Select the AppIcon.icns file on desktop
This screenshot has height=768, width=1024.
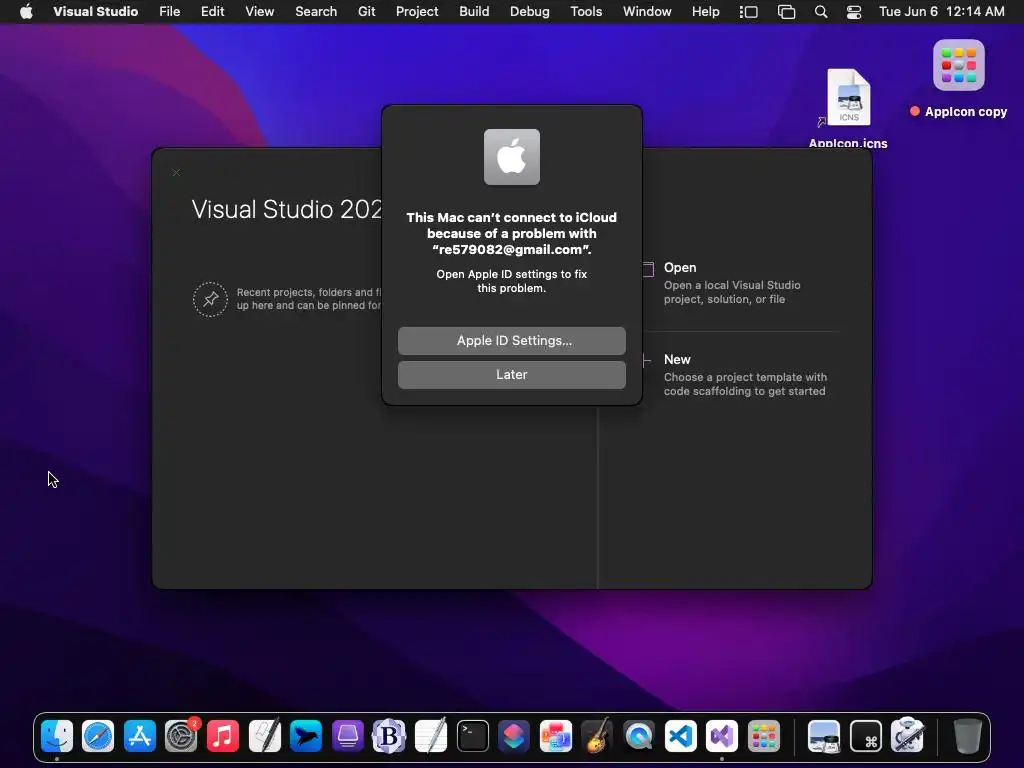848,109
